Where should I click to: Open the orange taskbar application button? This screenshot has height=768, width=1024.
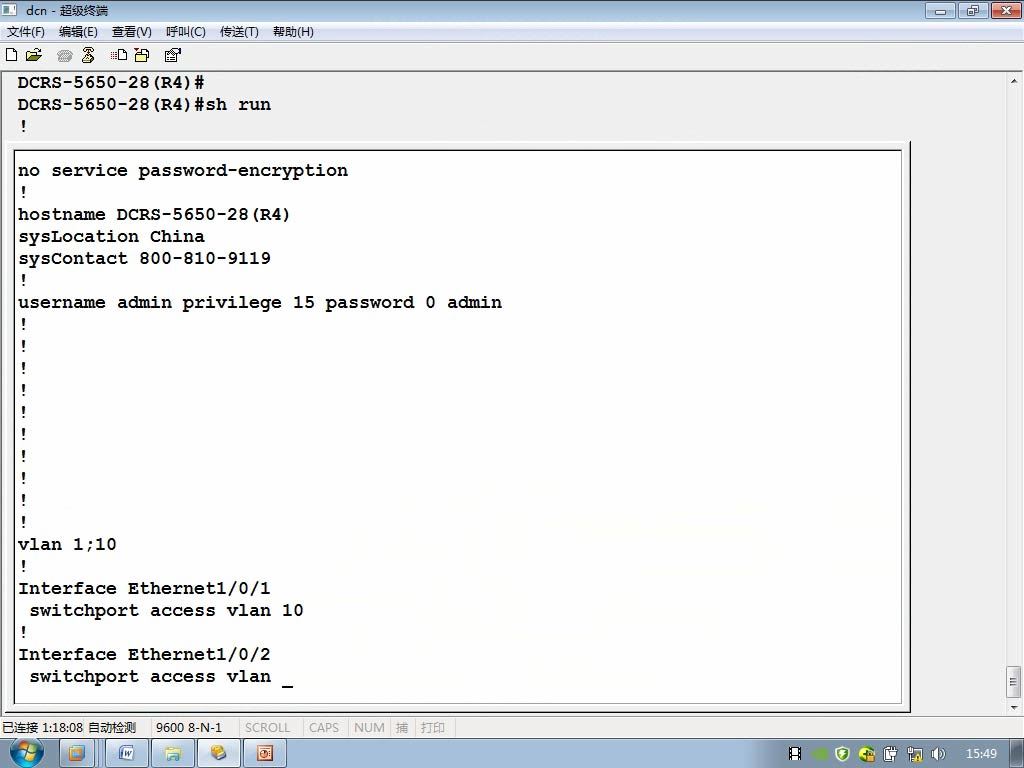coord(77,753)
